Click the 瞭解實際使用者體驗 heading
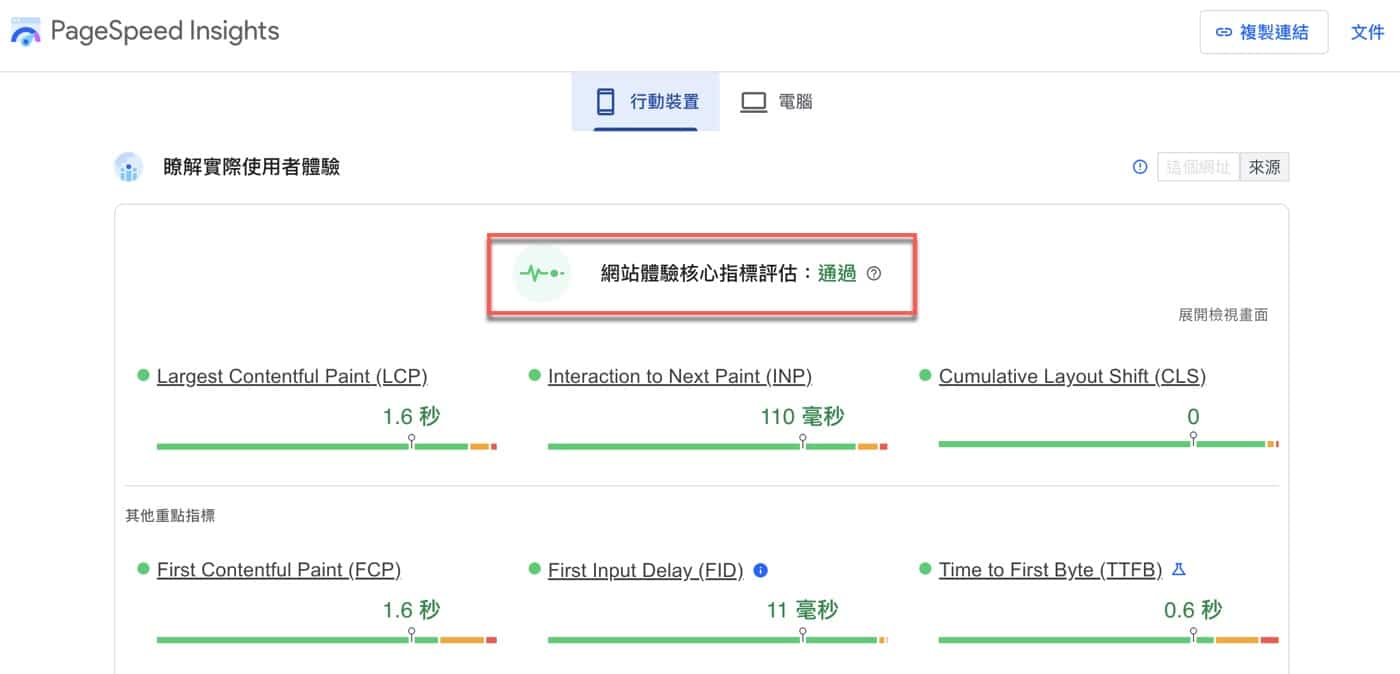Image resolution: width=1400 pixels, height=674 pixels. point(252,167)
